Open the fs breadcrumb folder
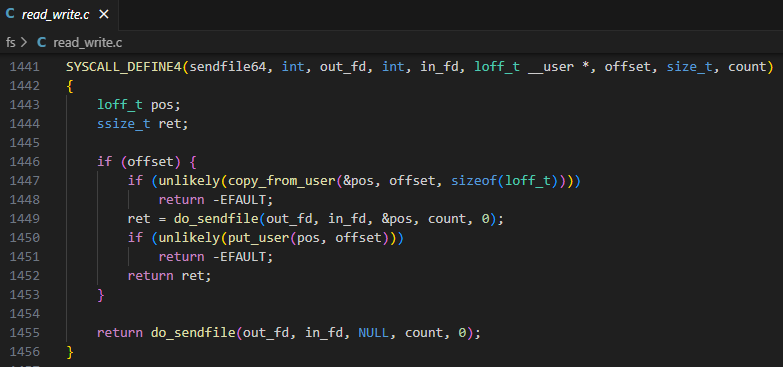 10,43
